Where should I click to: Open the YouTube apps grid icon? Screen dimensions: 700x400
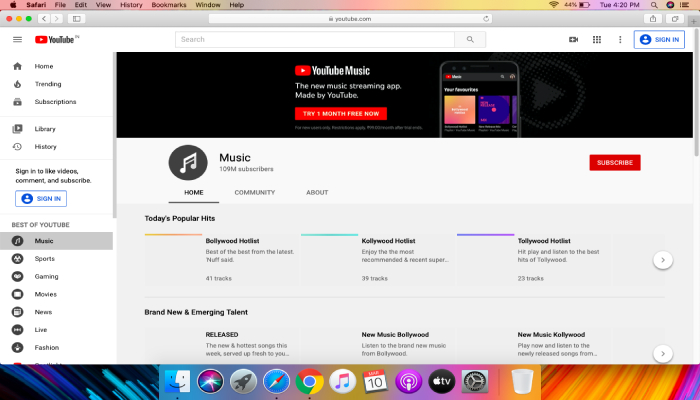597,39
